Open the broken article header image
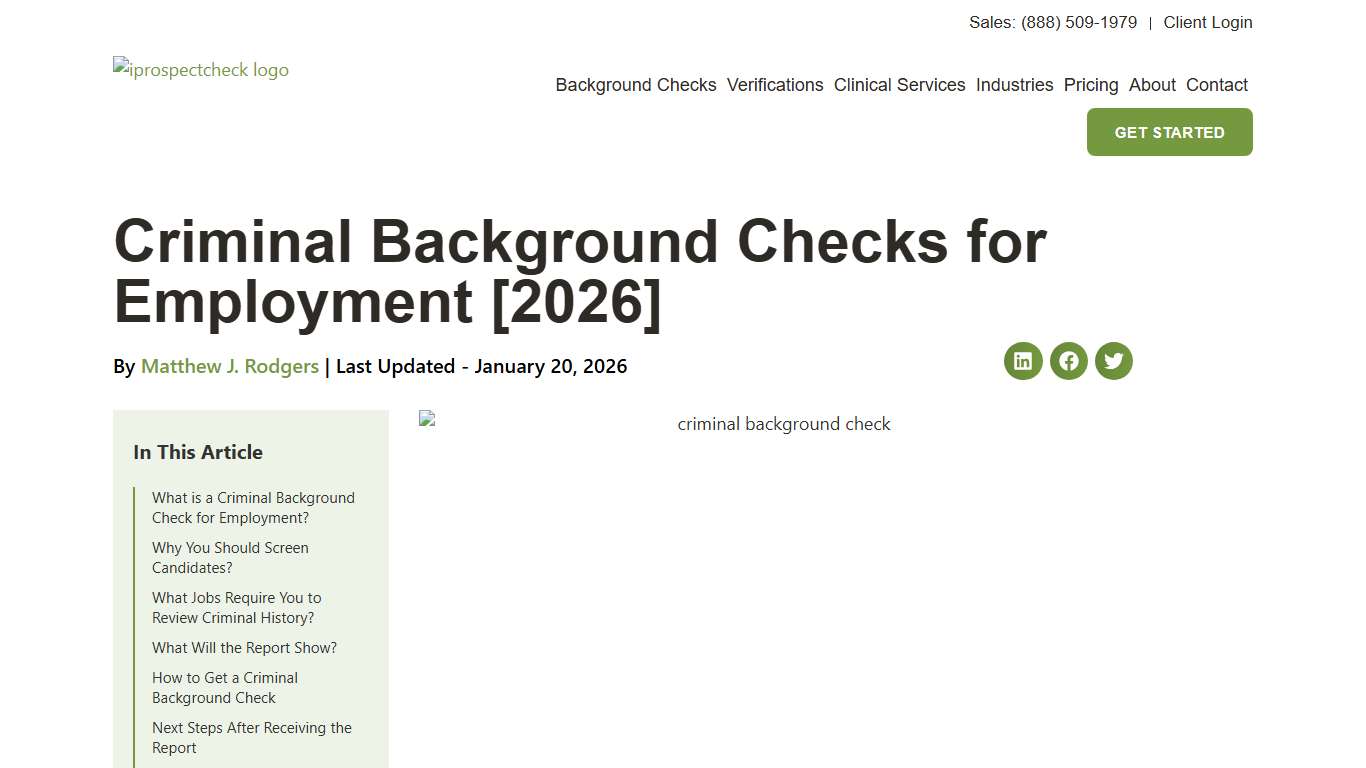This screenshot has height=768, width=1366. 427,418
